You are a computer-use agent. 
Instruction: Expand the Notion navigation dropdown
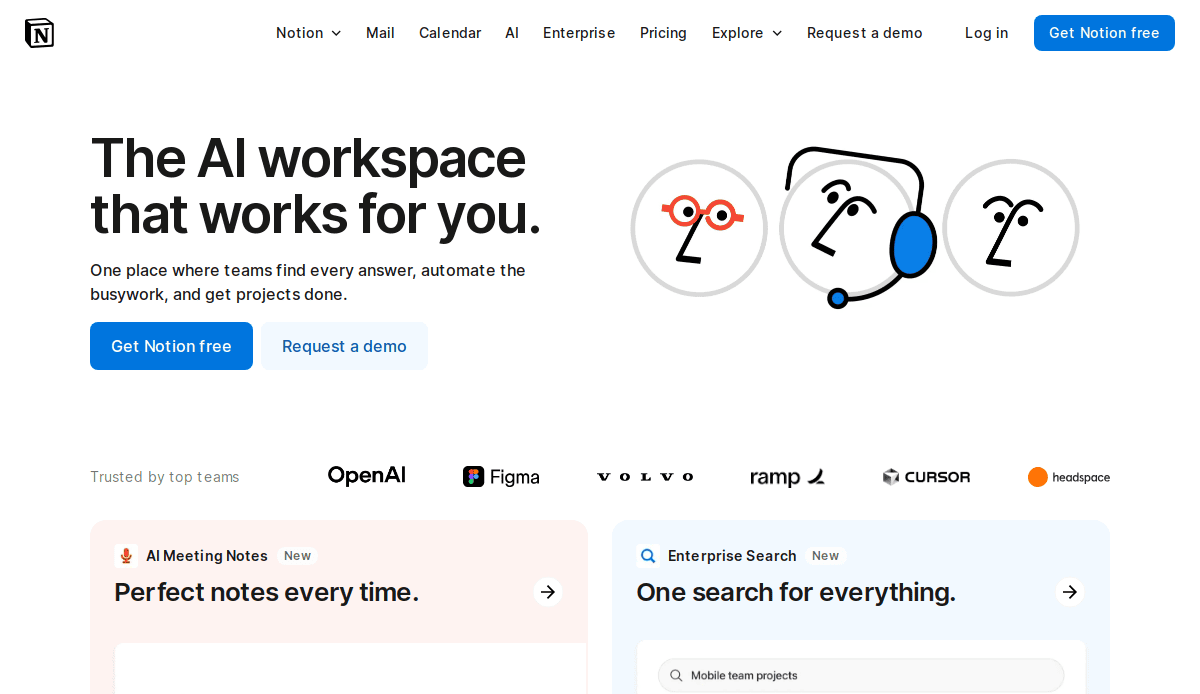(308, 32)
